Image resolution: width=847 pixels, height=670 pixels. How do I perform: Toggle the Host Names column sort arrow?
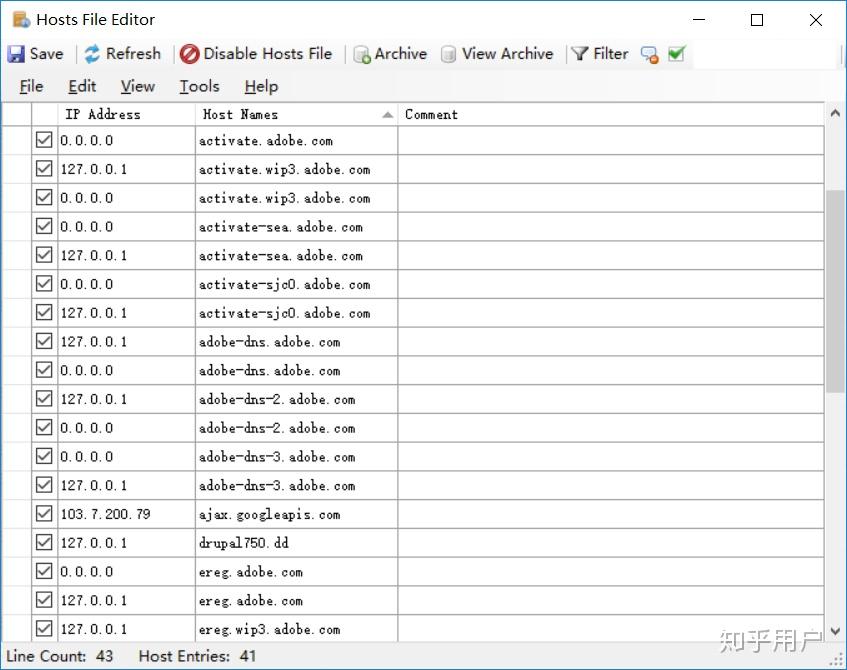[x=387, y=115]
